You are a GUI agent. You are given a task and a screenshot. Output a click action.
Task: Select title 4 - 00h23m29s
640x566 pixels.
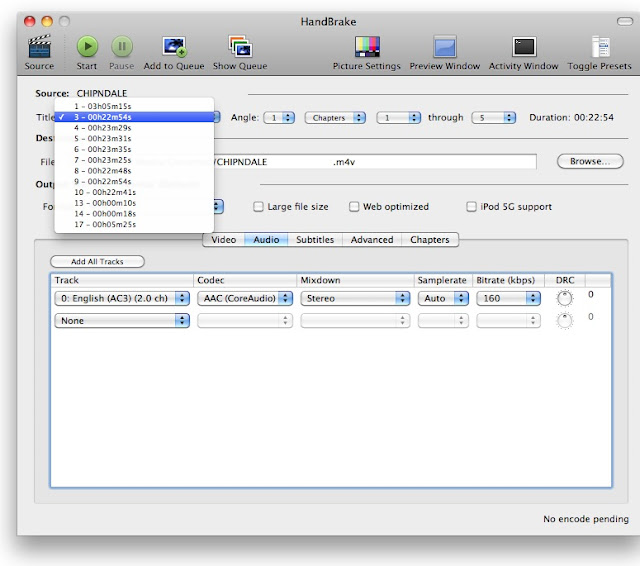click(x=134, y=128)
